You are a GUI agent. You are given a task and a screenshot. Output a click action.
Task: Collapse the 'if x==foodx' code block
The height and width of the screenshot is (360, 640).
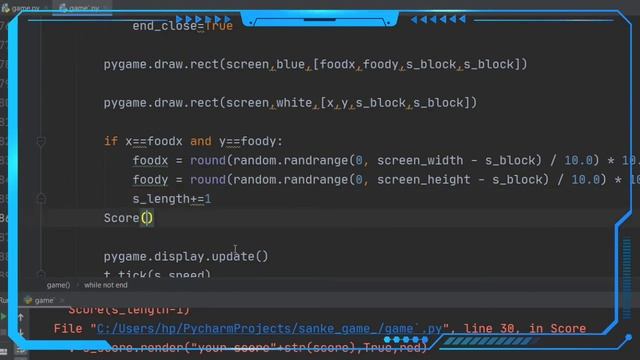click(41, 141)
